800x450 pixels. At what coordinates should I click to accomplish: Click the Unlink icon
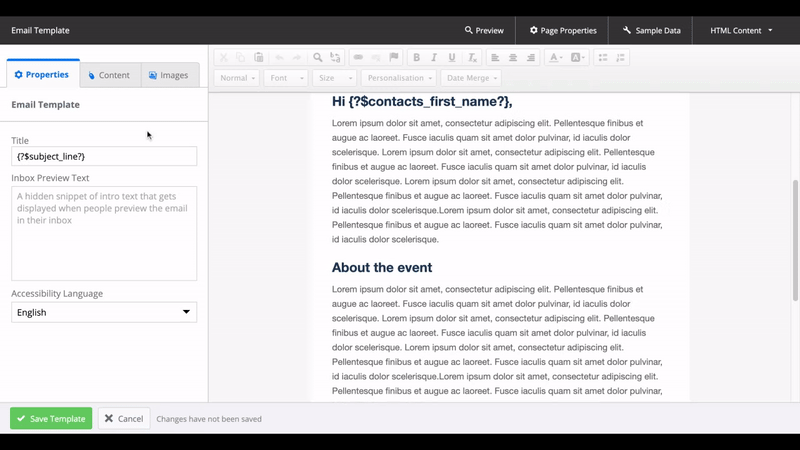point(376,57)
